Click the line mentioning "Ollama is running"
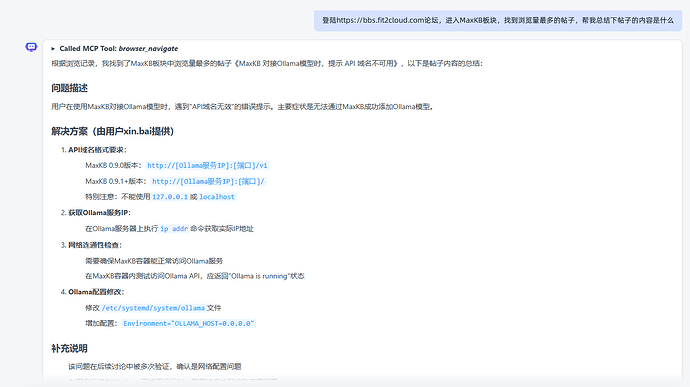The width and height of the screenshot is (690, 387). [x=195, y=276]
